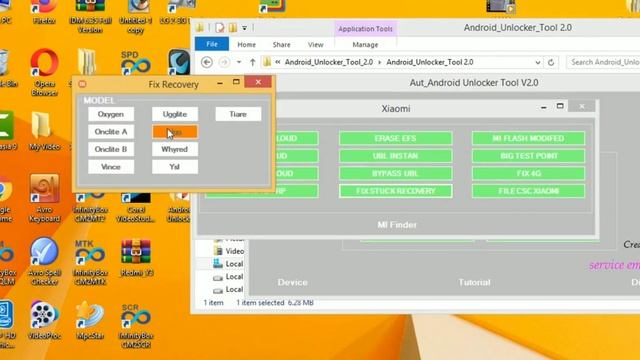Click Android_Unlocker_Tool_2.0 breadcrumb segment
Viewport: 640px width, 360px height.
tap(329, 62)
